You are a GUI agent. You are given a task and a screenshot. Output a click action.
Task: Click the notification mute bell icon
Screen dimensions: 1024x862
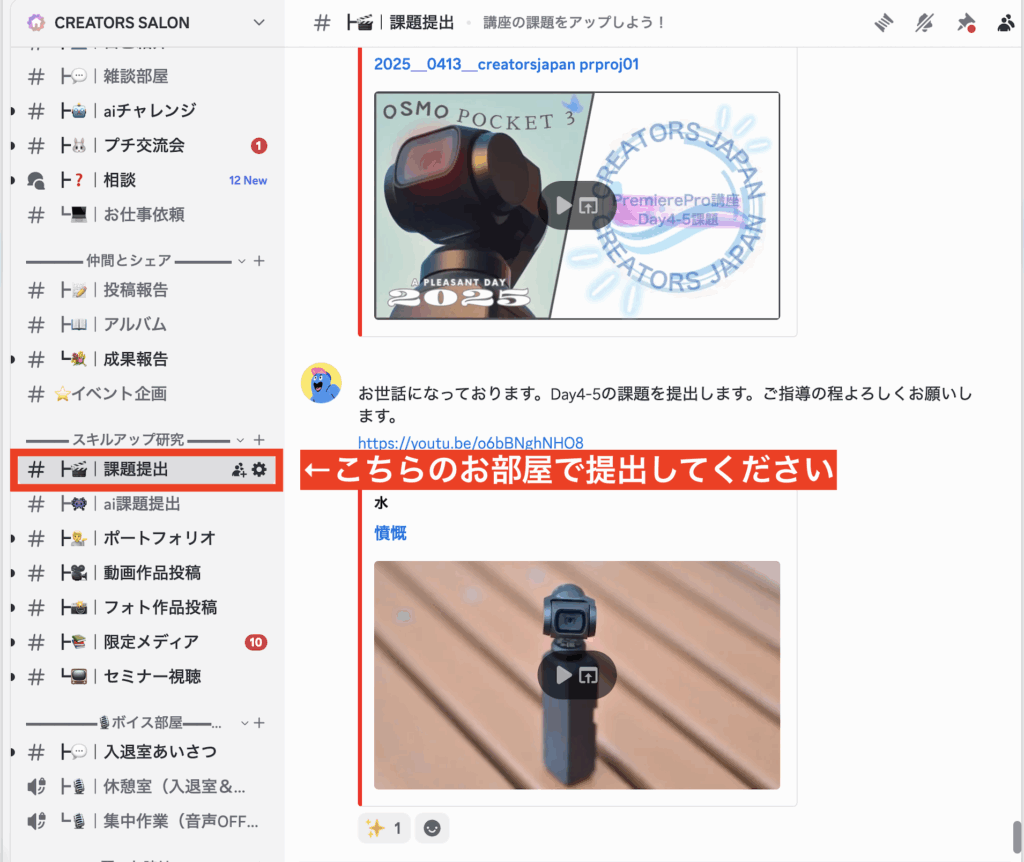[924, 24]
